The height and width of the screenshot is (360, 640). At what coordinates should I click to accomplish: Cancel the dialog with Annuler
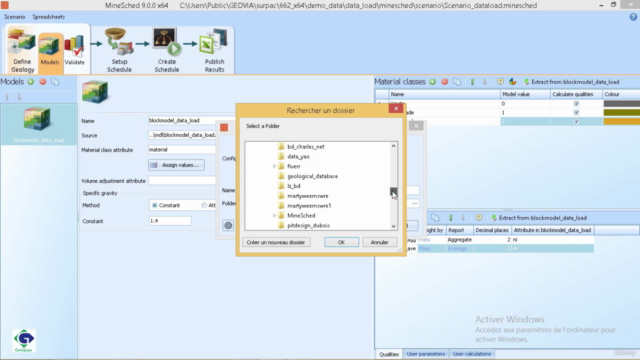click(x=379, y=242)
